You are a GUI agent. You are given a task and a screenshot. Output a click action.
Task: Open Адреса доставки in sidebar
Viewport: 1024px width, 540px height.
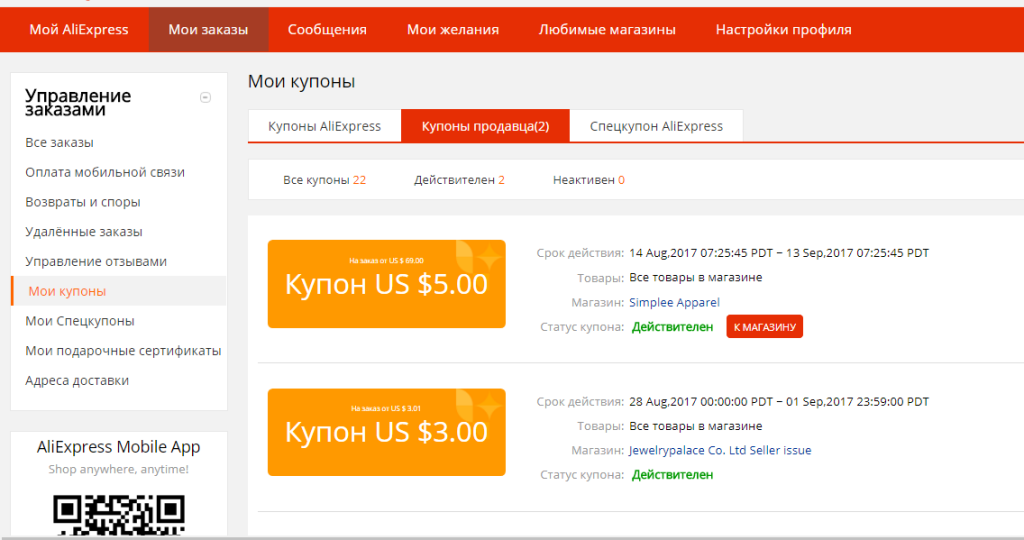[77, 380]
